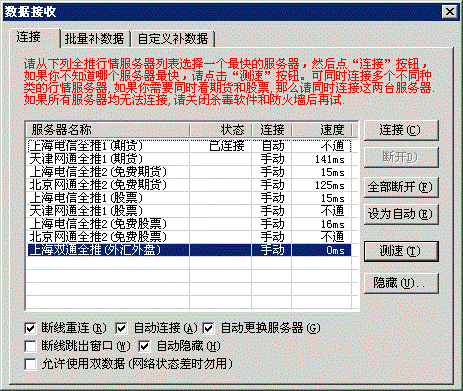Run speed test with 测速(T) button

(401, 251)
